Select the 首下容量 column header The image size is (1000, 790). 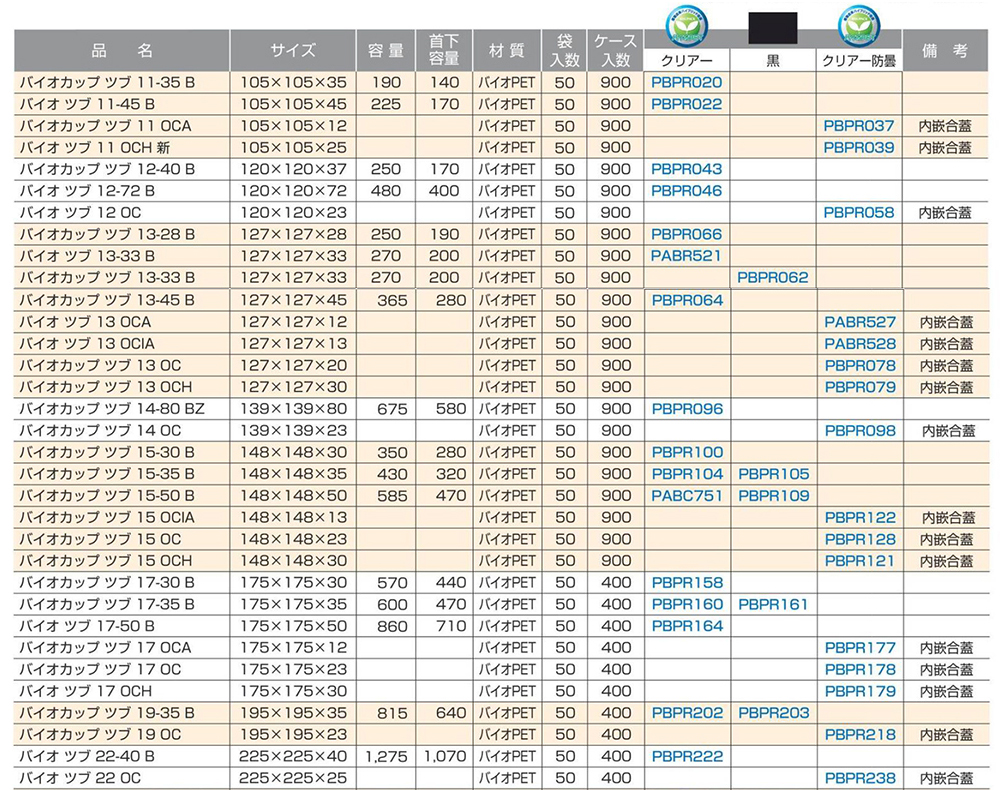[x=444, y=50]
